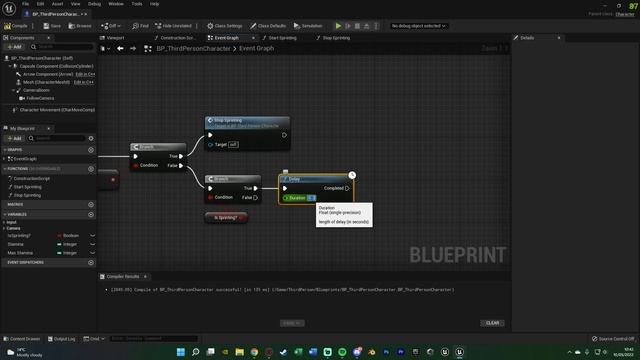Click the eject control in toolbar

(367, 26)
